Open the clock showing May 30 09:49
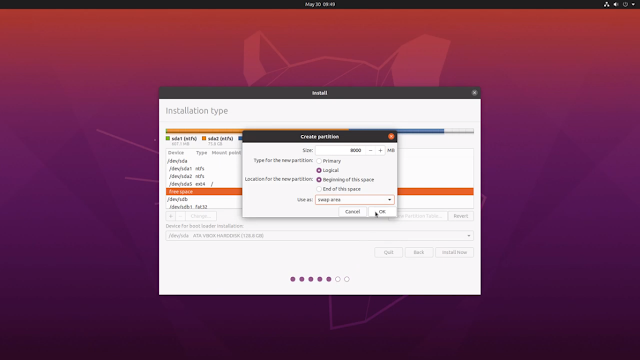Image resolution: width=640 pixels, height=360 pixels. pyautogui.click(x=320, y=4)
